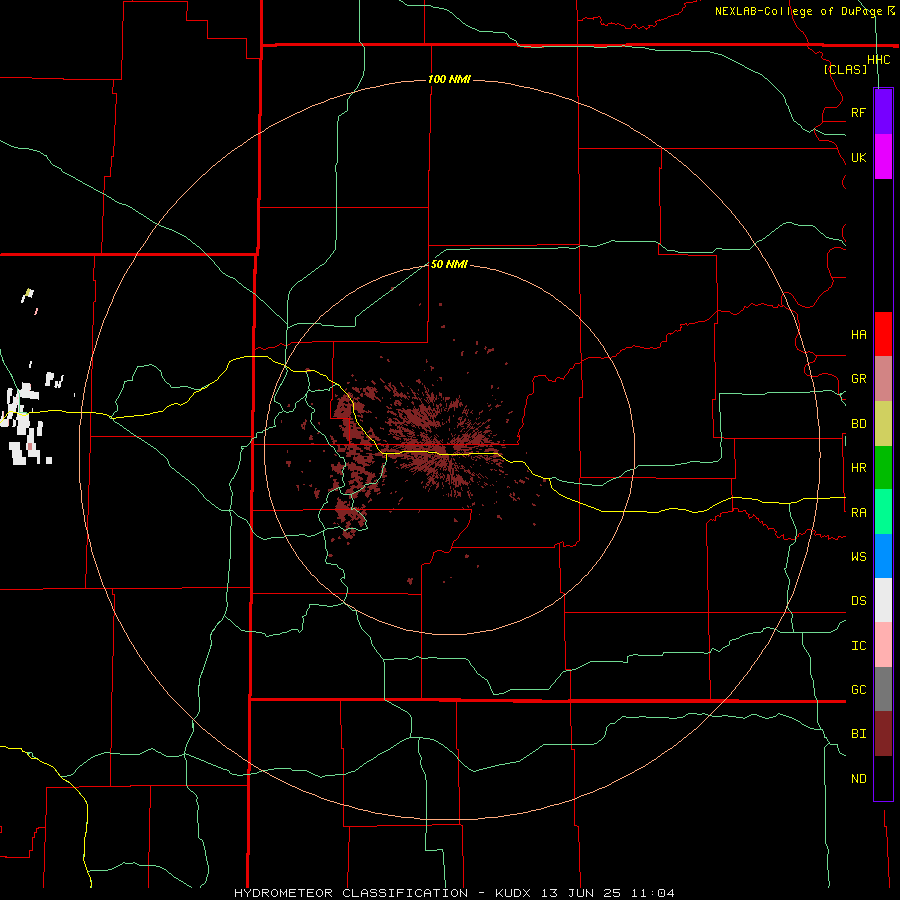Click the ND legend label
Viewport: 900px width, 900px height.
coord(858,779)
